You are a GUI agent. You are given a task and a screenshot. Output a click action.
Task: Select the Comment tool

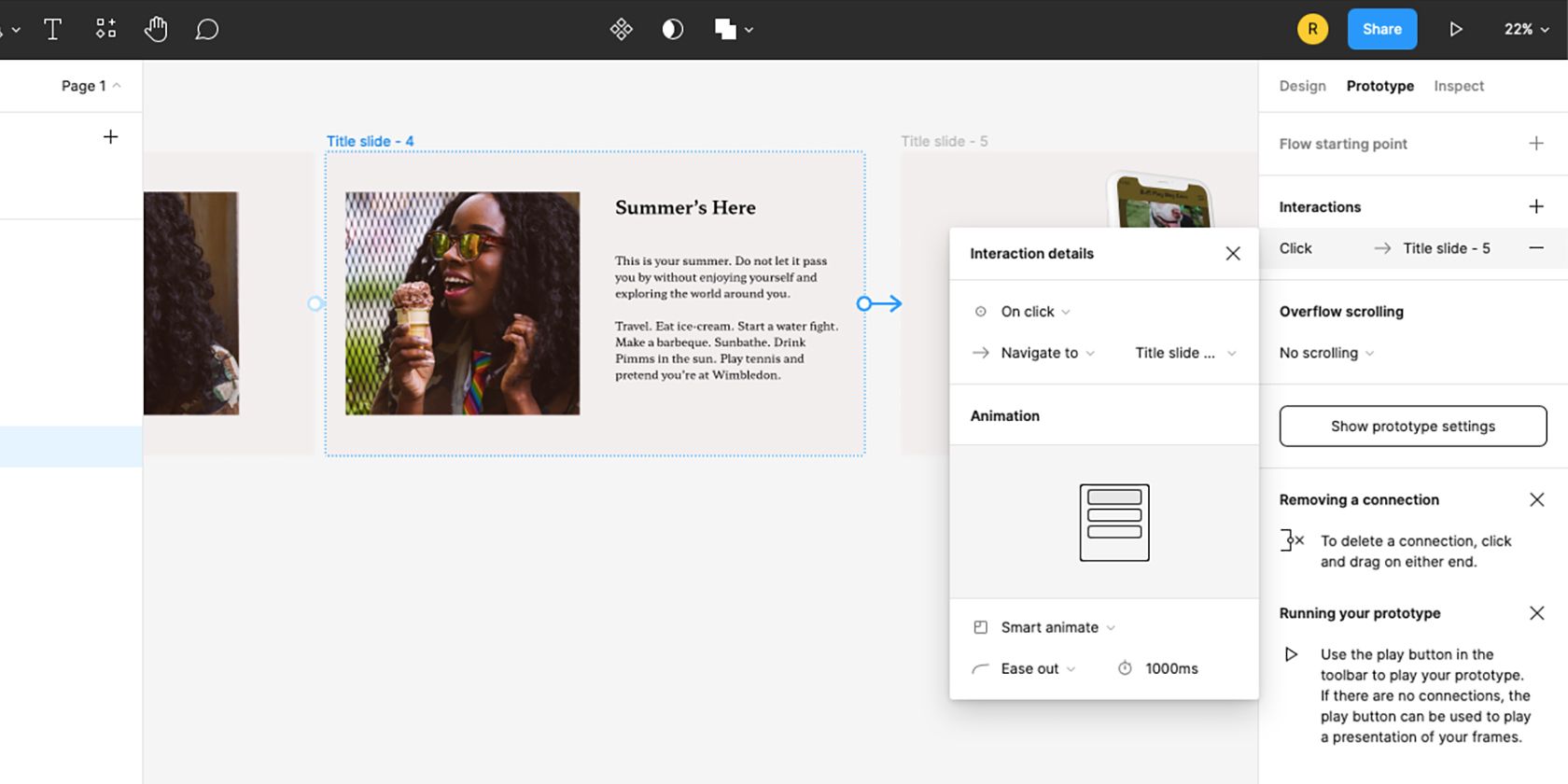(206, 30)
